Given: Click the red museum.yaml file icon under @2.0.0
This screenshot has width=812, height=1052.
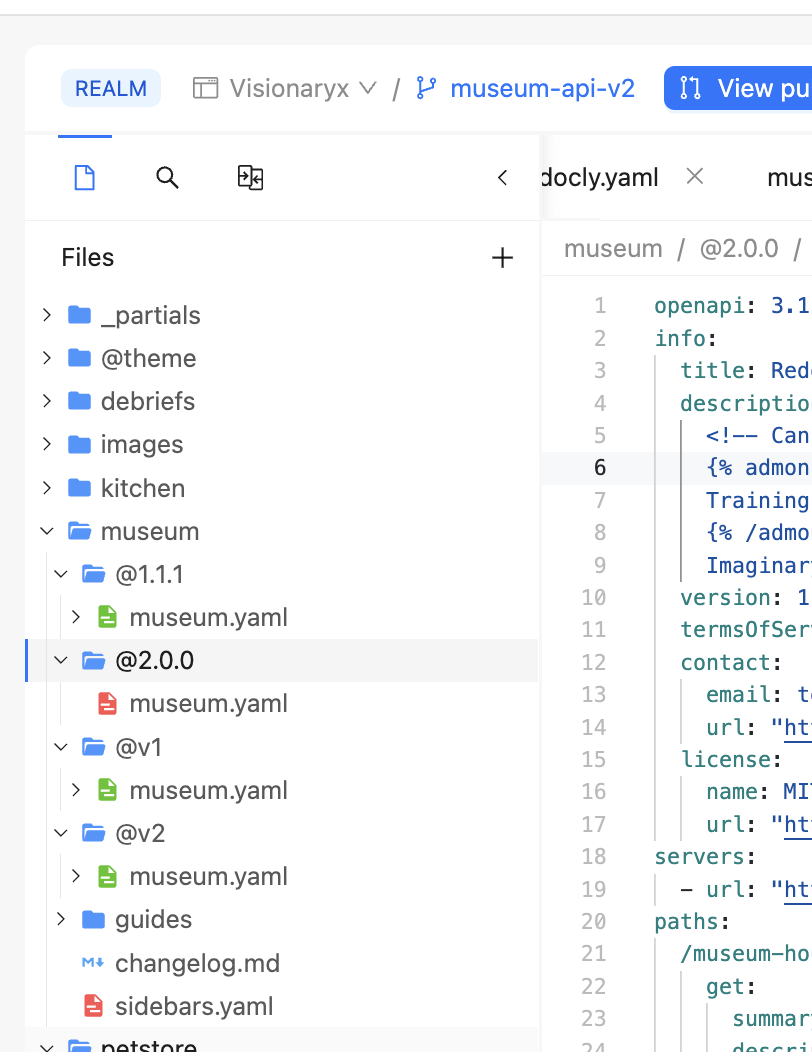Looking at the screenshot, I should pyautogui.click(x=107, y=704).
